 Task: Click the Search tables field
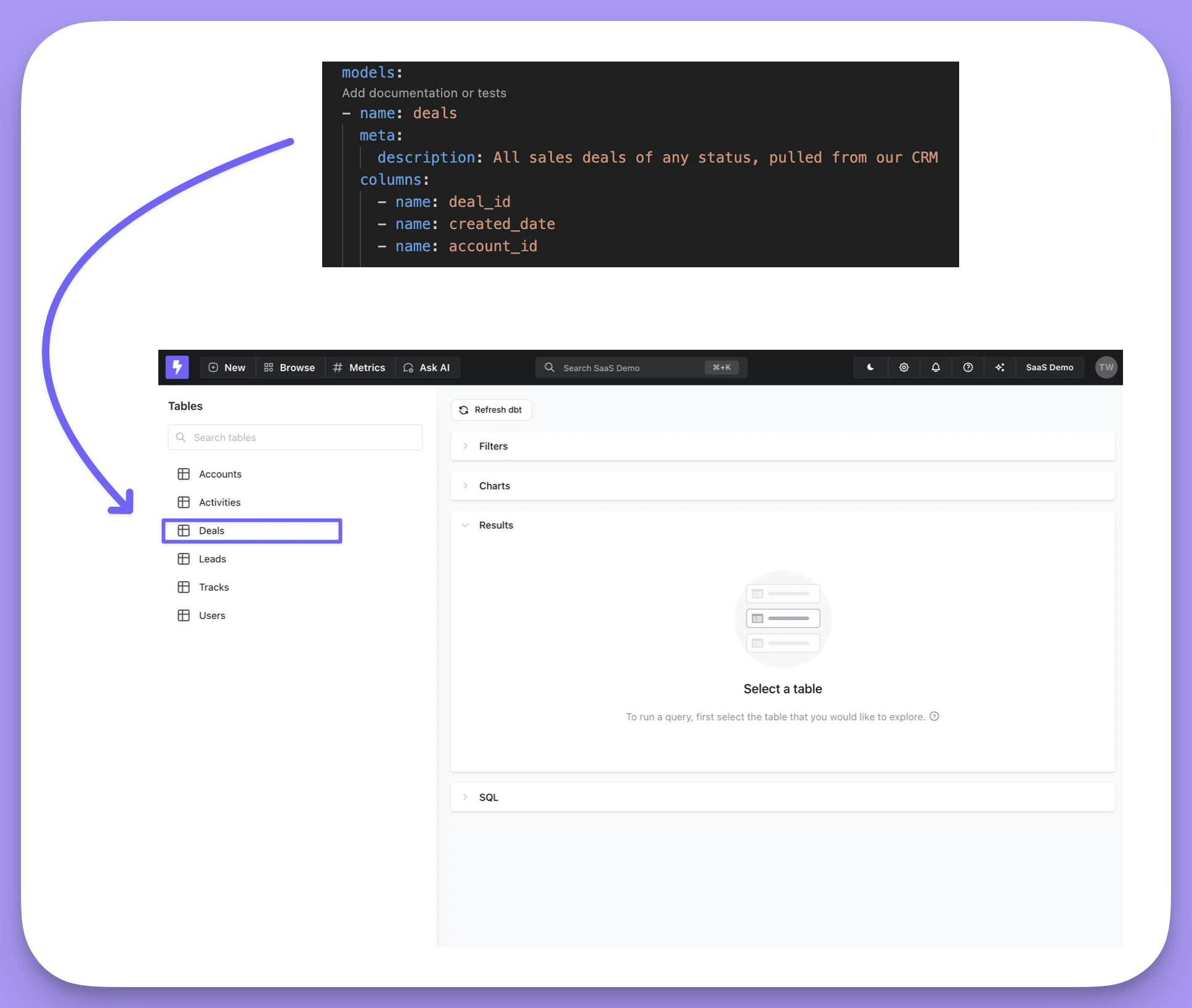click(x=296, y=437)
